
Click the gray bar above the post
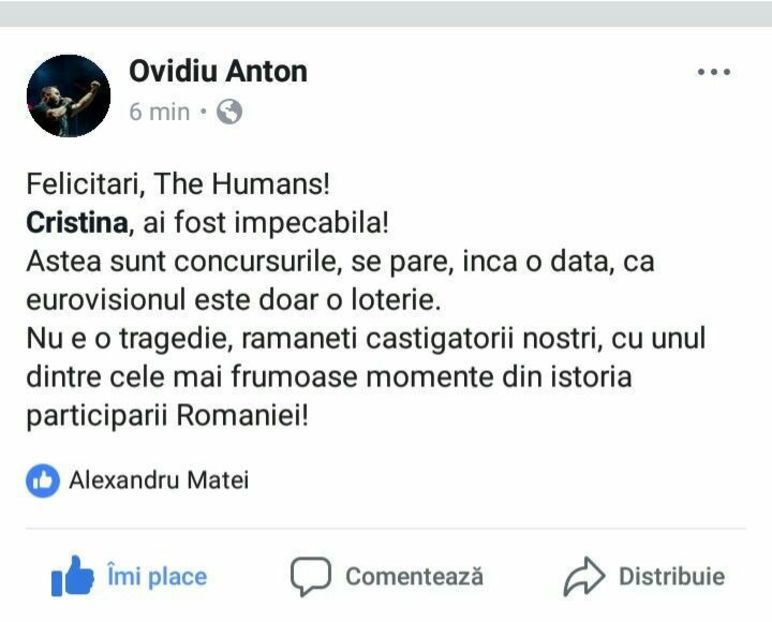click(x=386, y=12)
